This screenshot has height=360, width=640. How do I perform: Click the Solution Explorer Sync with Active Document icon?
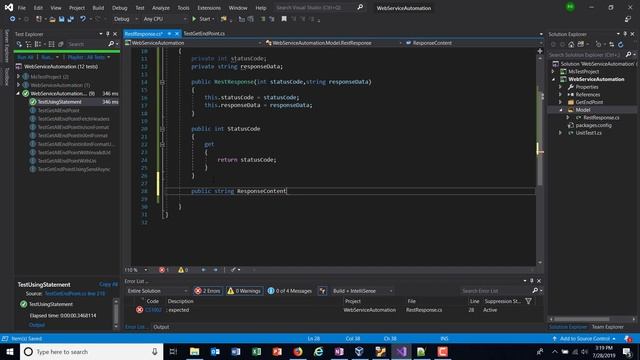click(611, 44)
